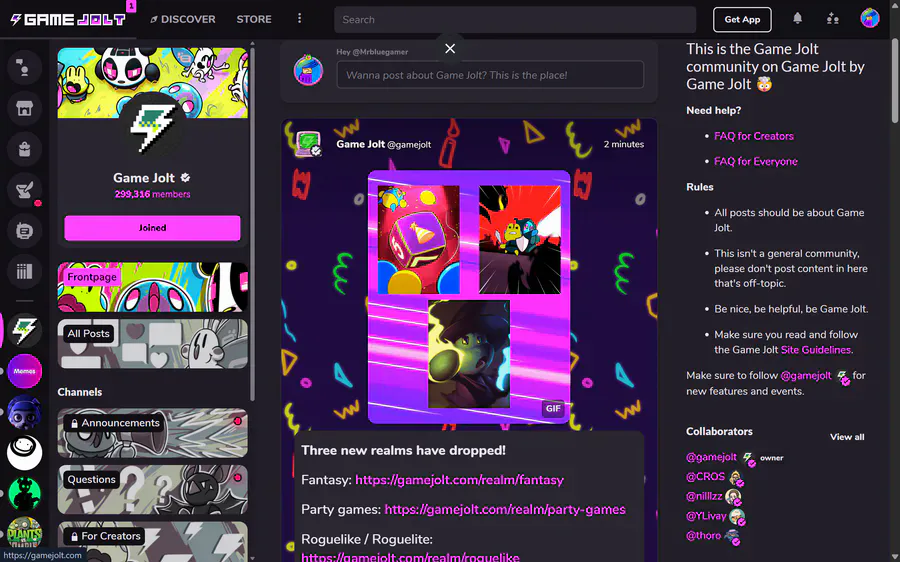This screenshot has height=562, width=900.
Task: Open the party-games realm link
Action: [505, 510]
